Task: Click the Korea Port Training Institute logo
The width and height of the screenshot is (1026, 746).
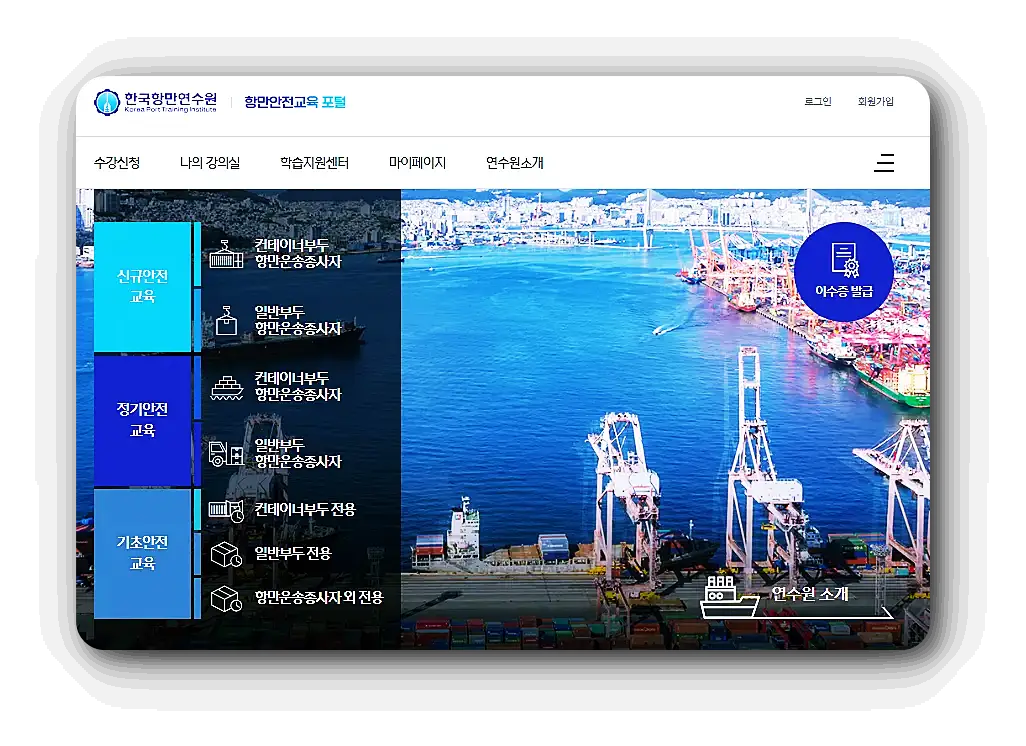Action: (x=155, y=102)
